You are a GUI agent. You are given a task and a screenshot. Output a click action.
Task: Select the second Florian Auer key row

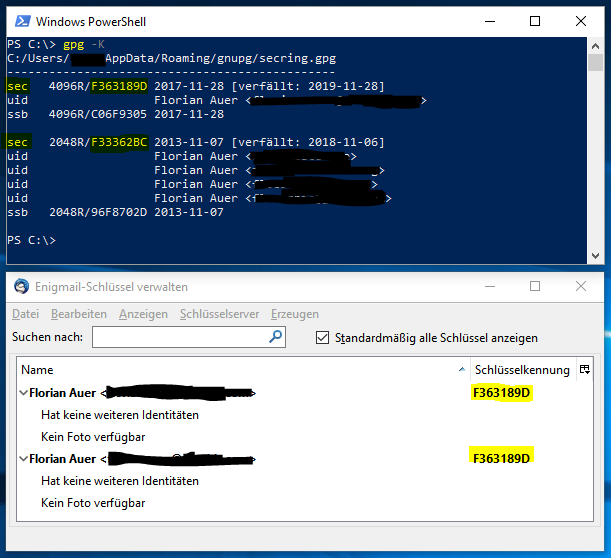305,459
